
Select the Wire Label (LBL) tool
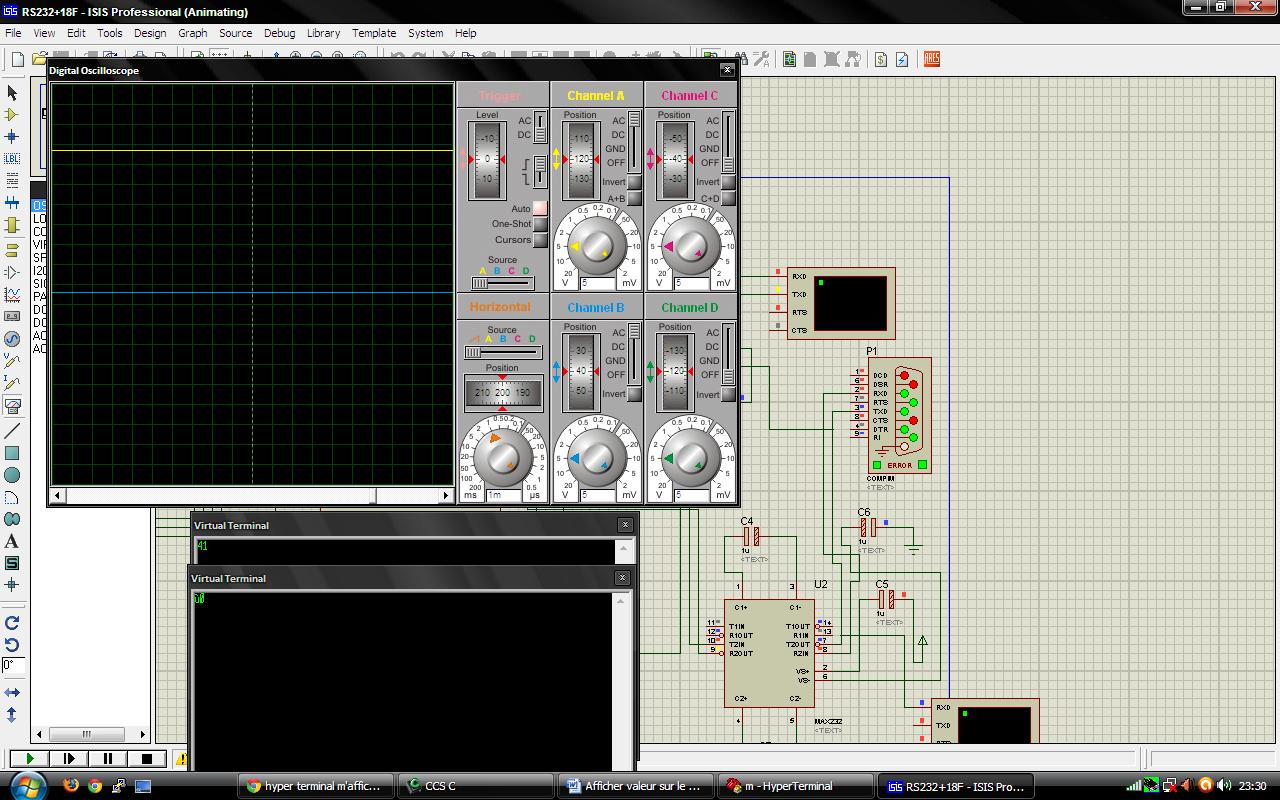[12, 159]
